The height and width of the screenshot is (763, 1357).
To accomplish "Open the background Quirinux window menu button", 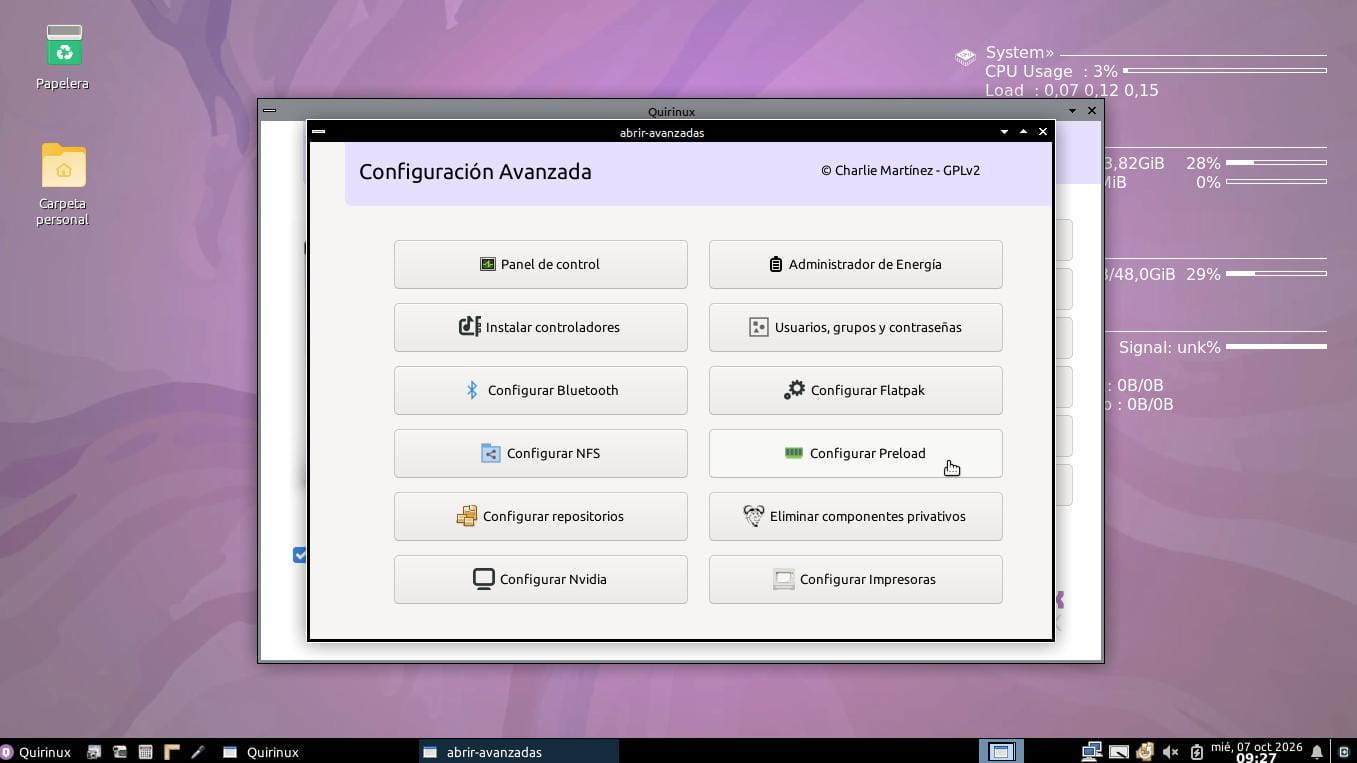I will tap(269, 111).
